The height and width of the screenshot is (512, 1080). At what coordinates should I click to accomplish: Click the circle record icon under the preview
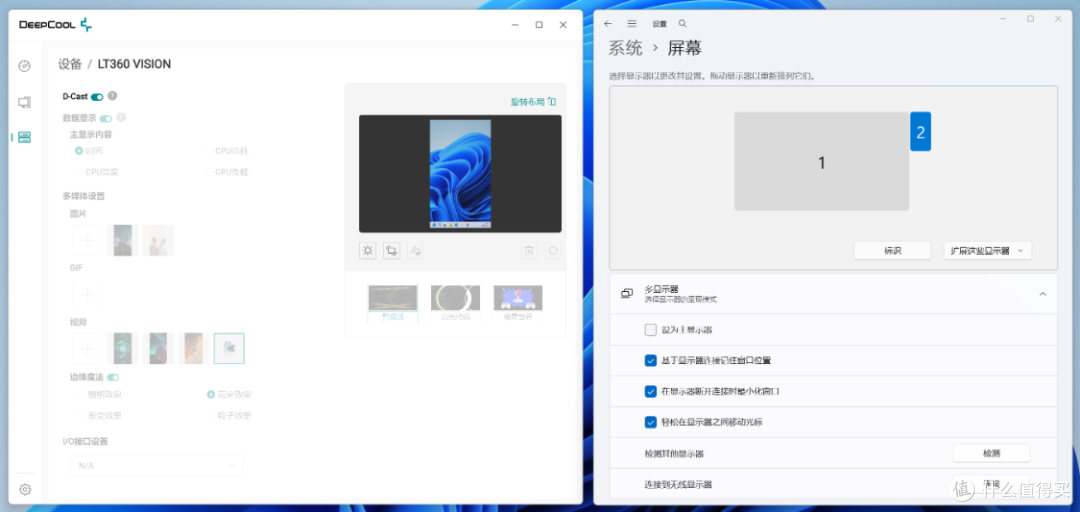(x=552, y=251)
